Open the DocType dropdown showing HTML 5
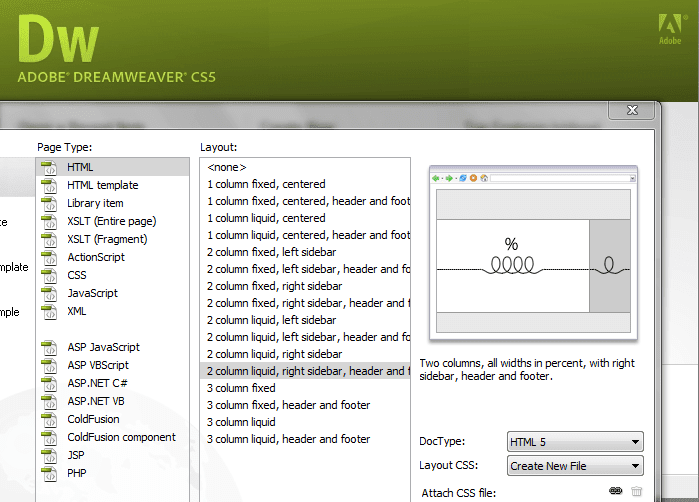Screen dimensions: 699x502 [575, 442]
